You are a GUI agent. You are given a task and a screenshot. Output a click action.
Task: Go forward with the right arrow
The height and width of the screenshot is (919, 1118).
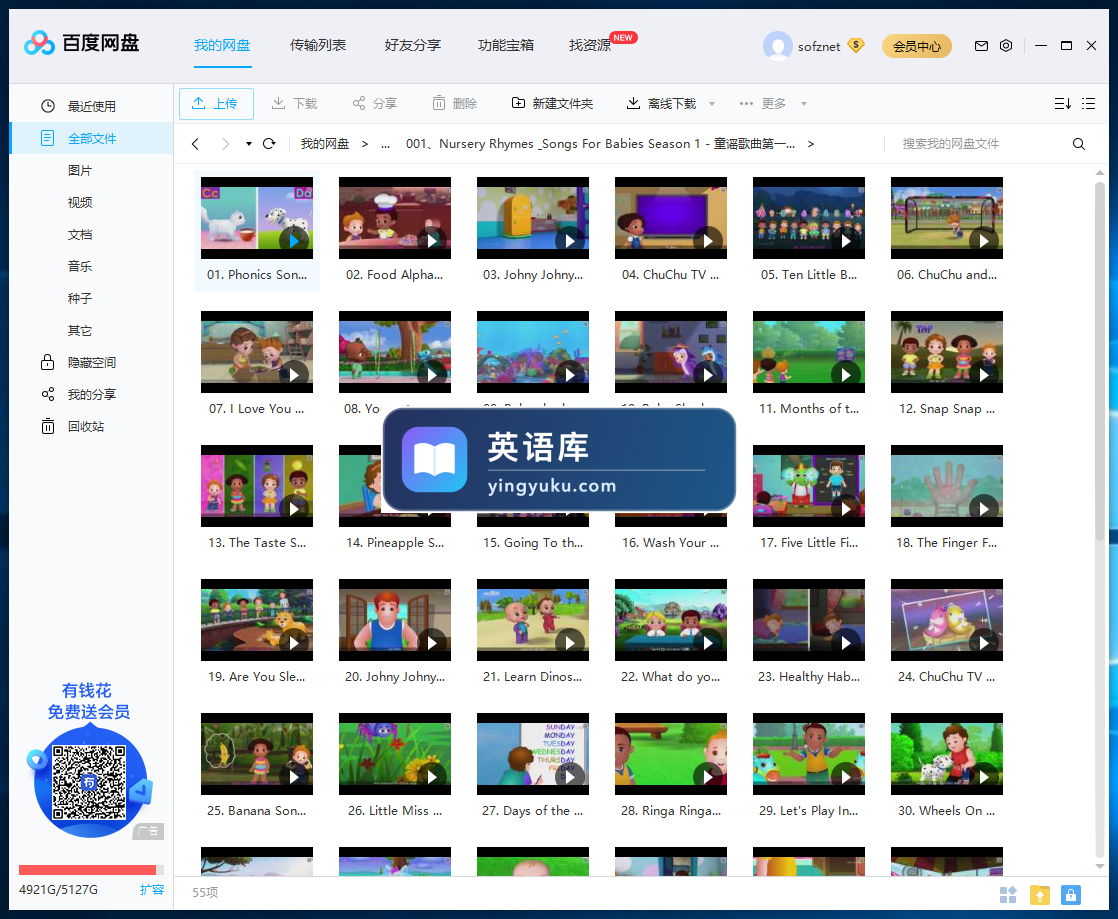(x=225, y=144)
